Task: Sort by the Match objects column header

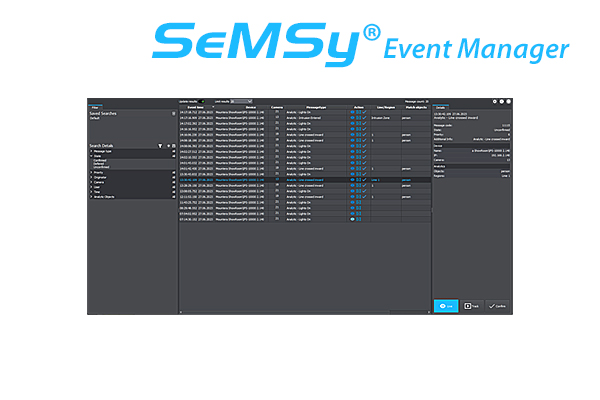Action: 416,108
